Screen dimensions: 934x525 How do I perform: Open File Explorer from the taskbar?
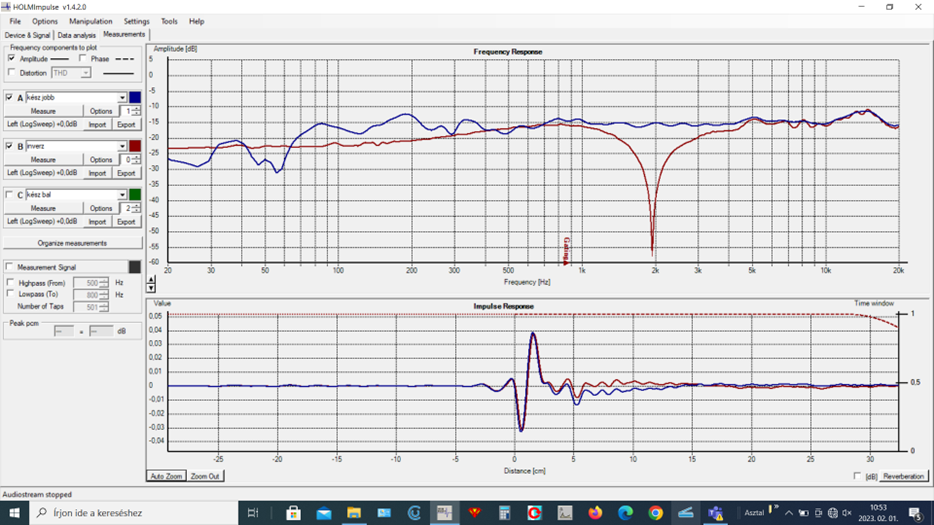point(354,512)
